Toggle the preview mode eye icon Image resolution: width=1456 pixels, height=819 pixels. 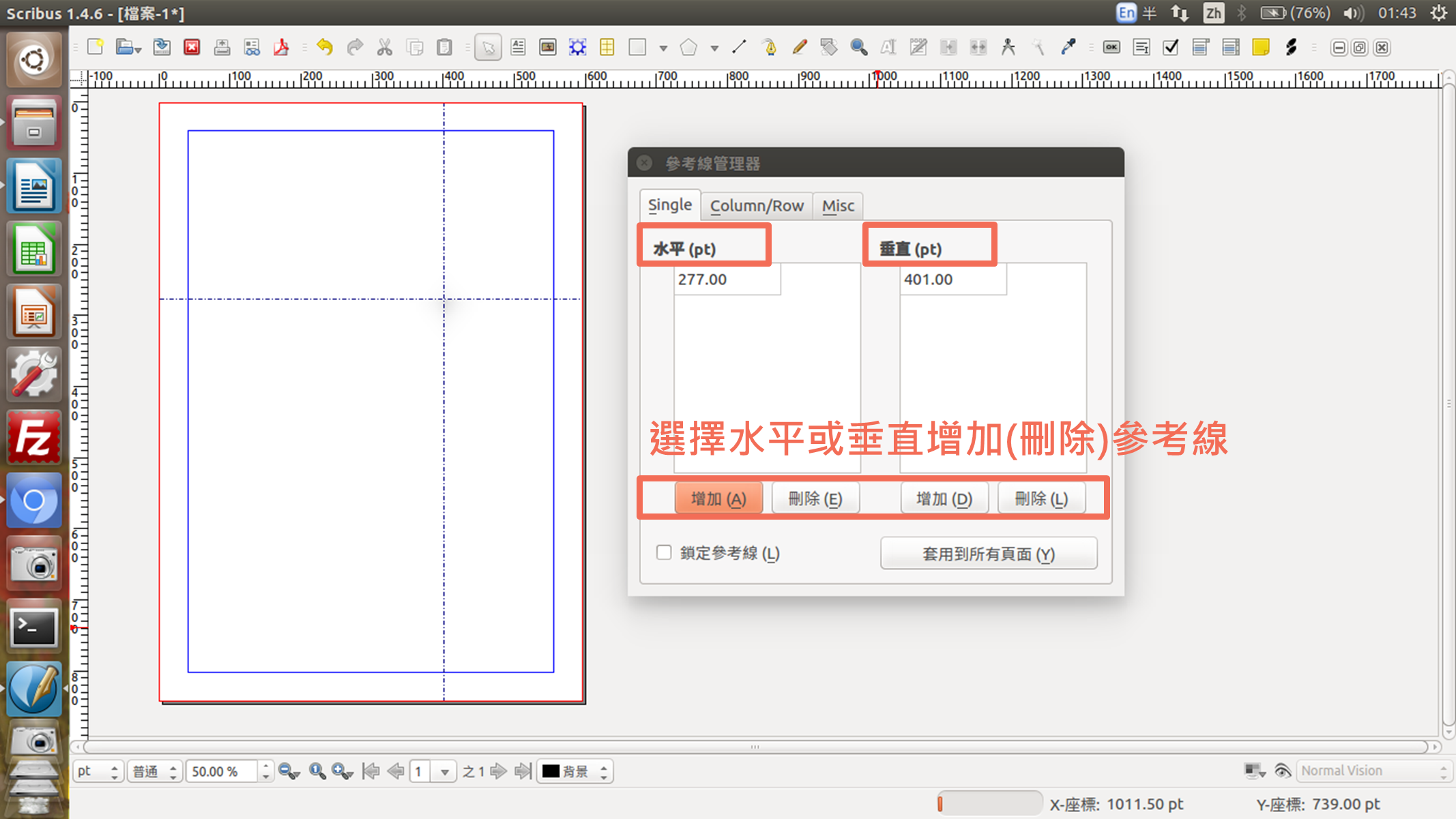[1282, 771]
